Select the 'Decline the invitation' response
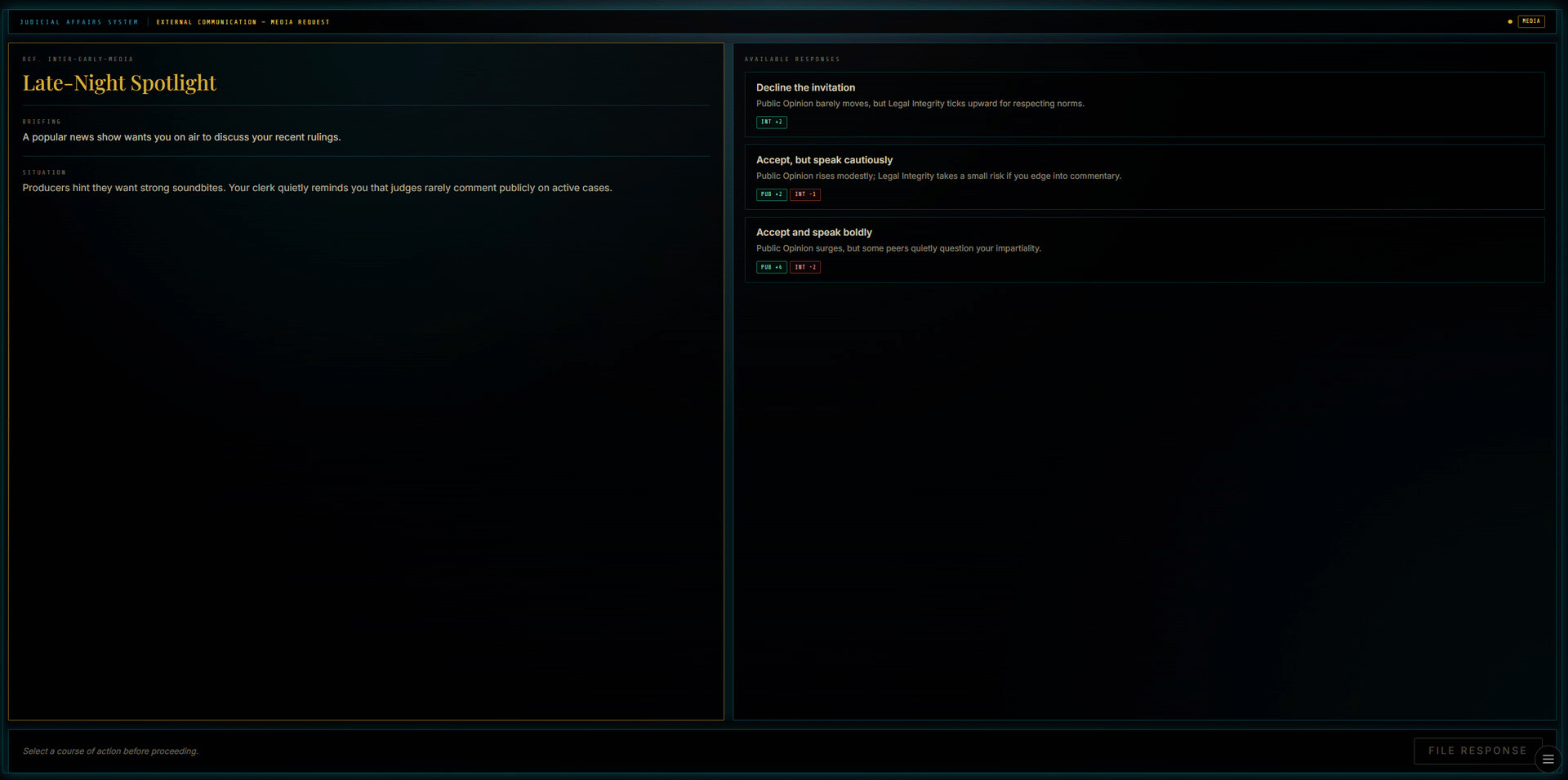1568x780 pixels. (1144, 105)
